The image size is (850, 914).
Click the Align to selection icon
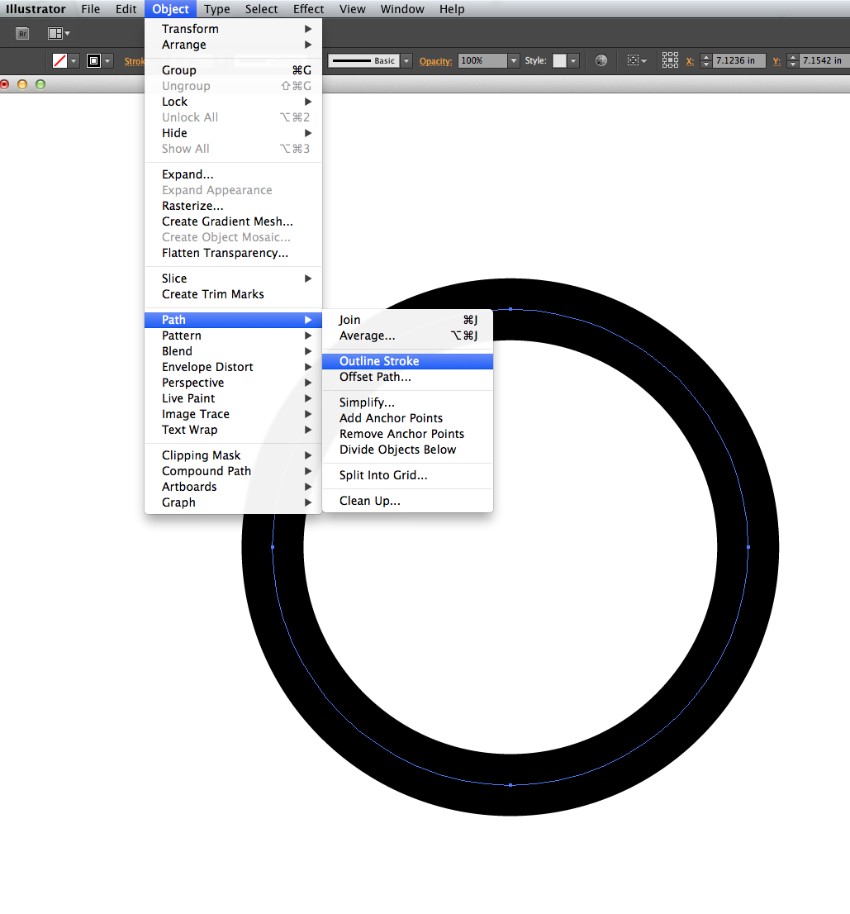[636, 61]
